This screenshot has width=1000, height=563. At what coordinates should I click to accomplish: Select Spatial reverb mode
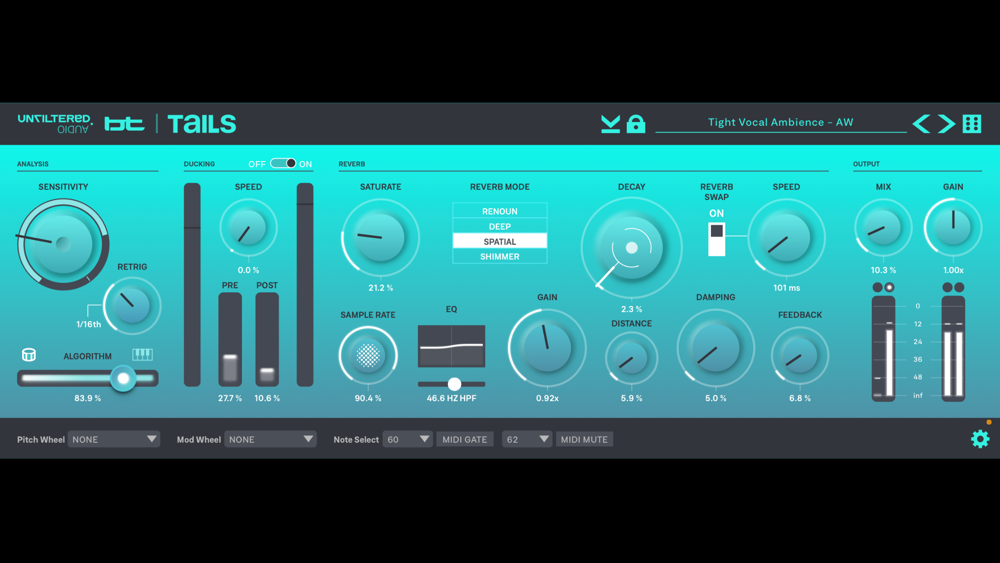[x=500, y=241]
